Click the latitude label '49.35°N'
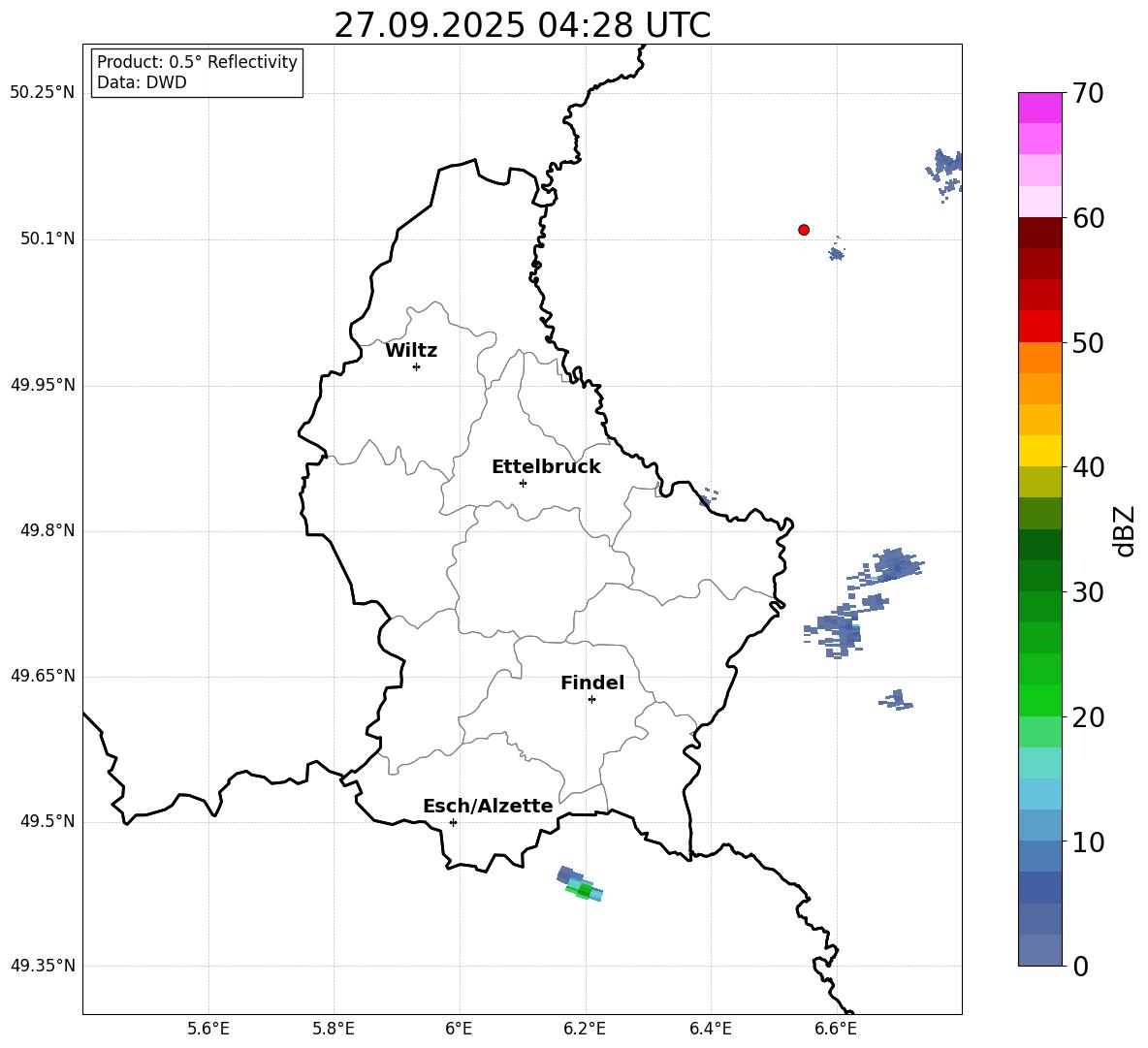This screenshot has height=1048, width=1148. pos(43,966)
